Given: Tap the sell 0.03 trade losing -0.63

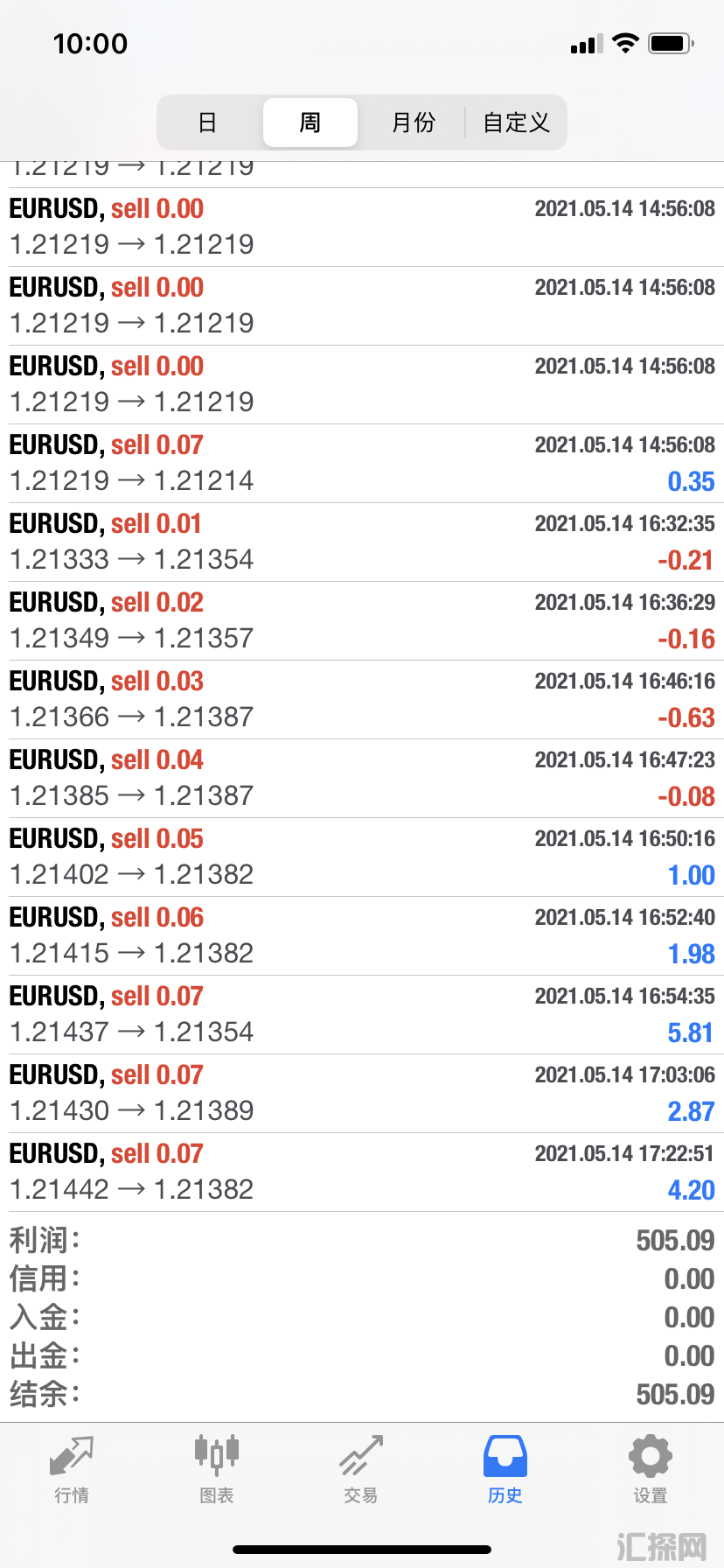Looking at the screenshot, I should 362,700.
